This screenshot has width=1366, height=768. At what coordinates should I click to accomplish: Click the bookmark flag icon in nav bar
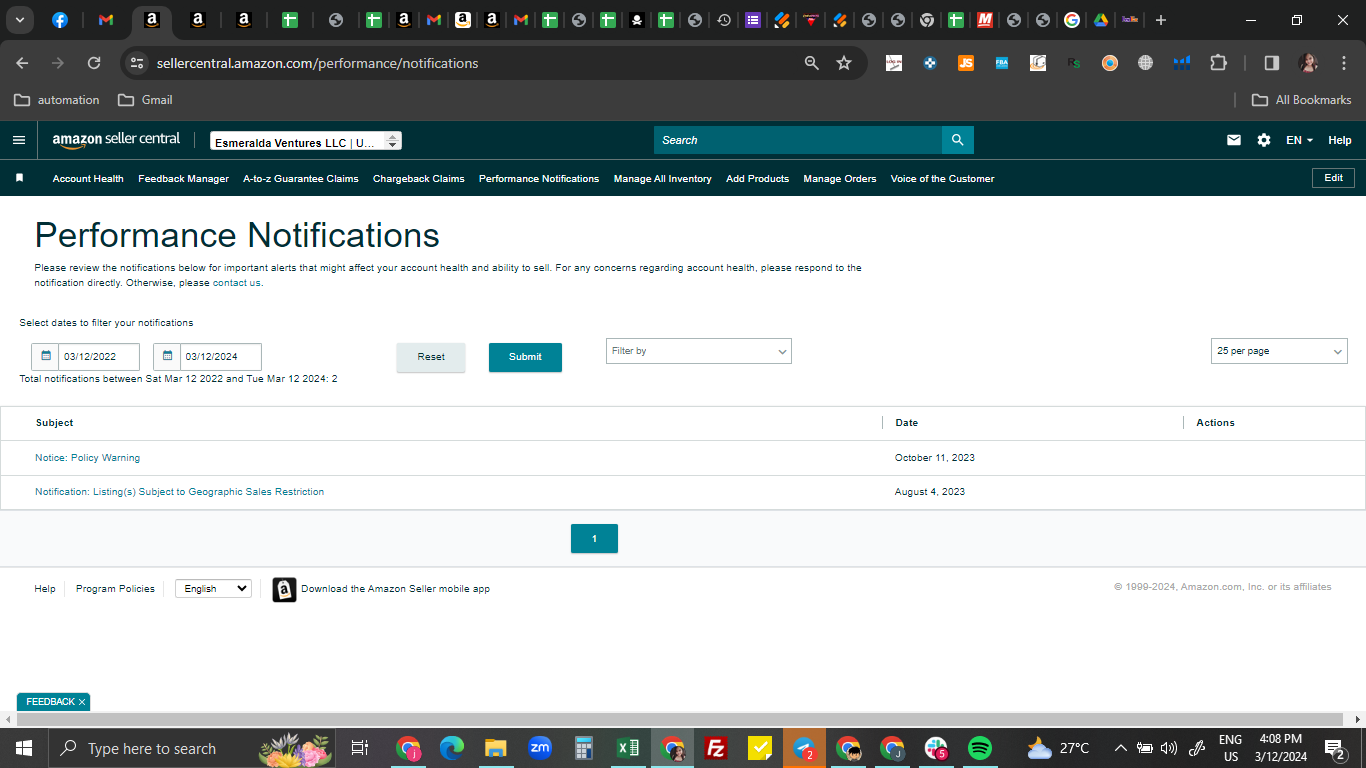point(19,178)
